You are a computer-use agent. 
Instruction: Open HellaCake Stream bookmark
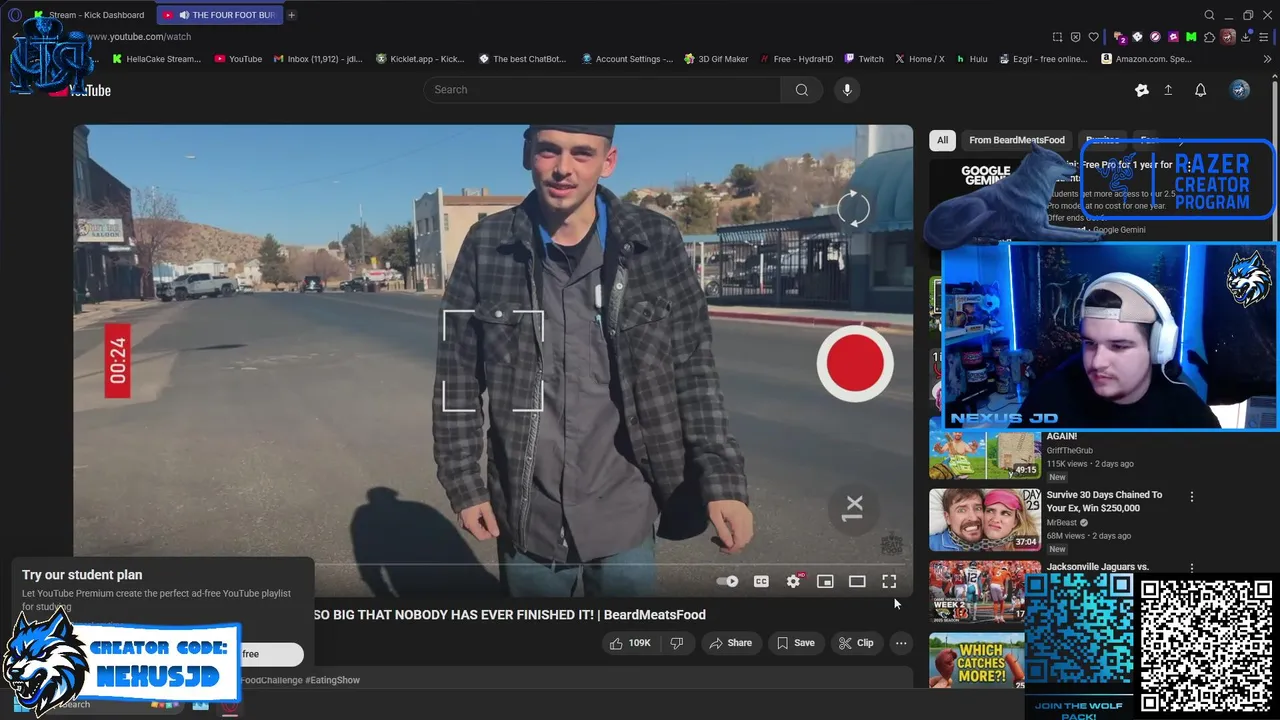156,59
